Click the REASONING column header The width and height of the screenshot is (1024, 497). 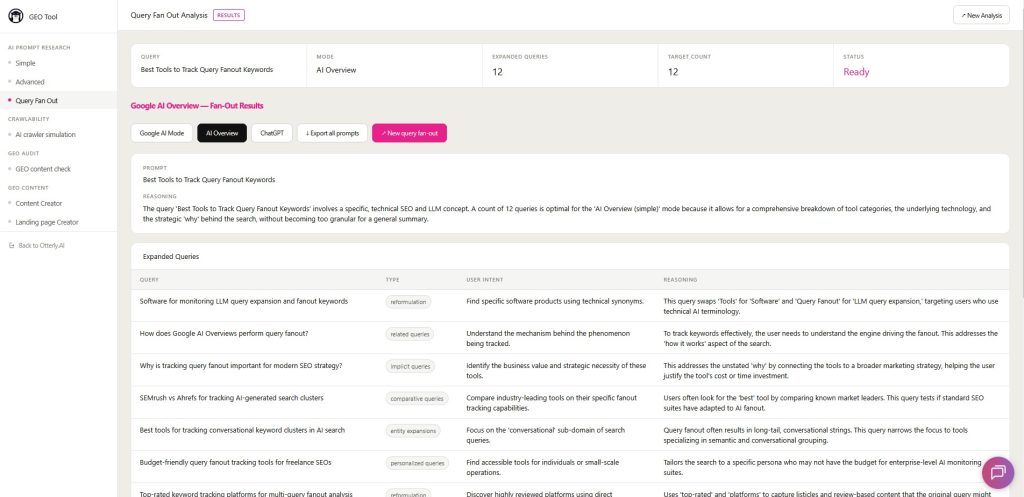tap(680, 280)
